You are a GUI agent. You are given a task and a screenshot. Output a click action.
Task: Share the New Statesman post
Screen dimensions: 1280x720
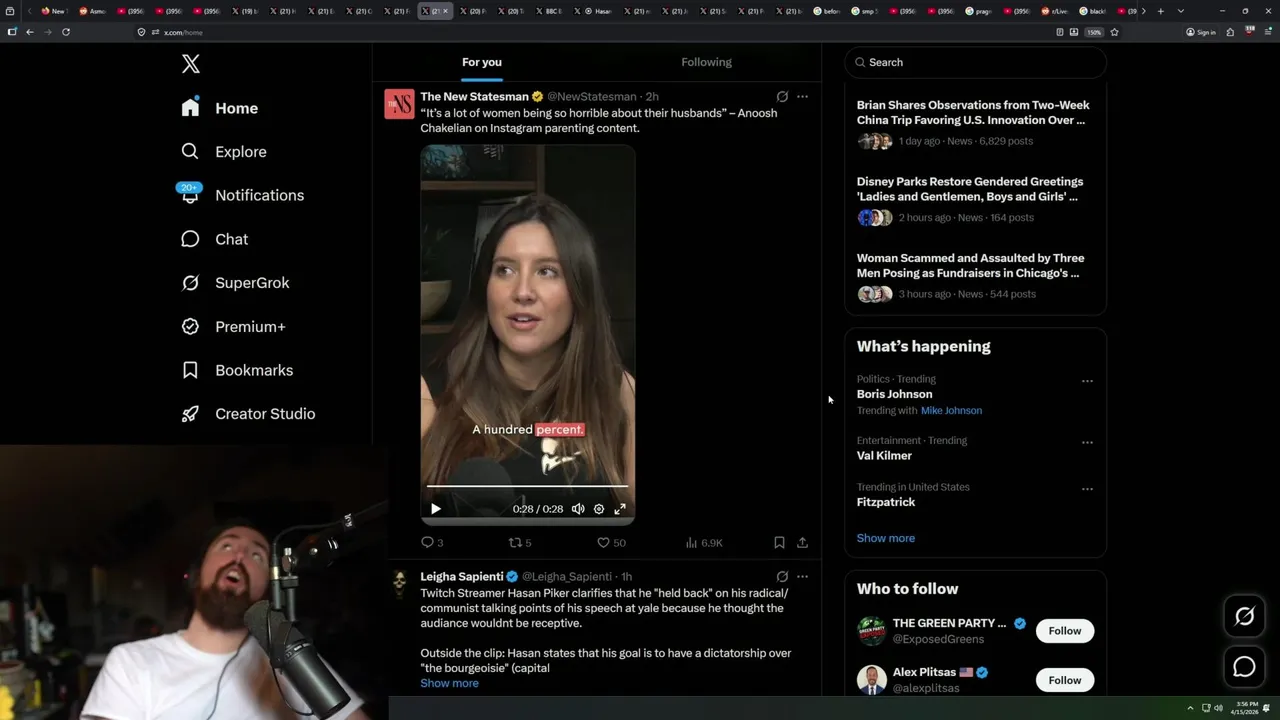tap(802, 543)
